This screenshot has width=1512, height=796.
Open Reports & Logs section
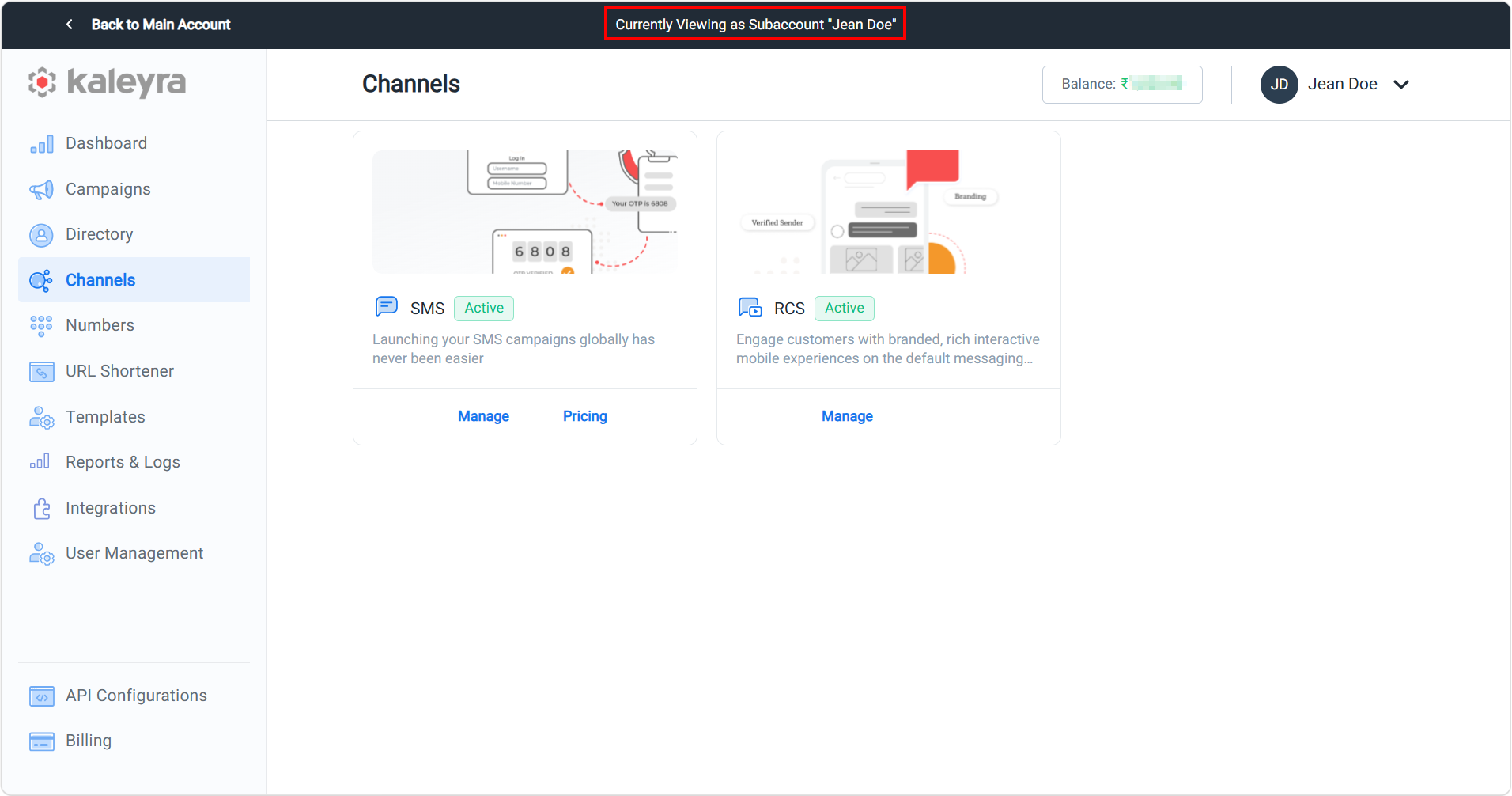[123, 462]
